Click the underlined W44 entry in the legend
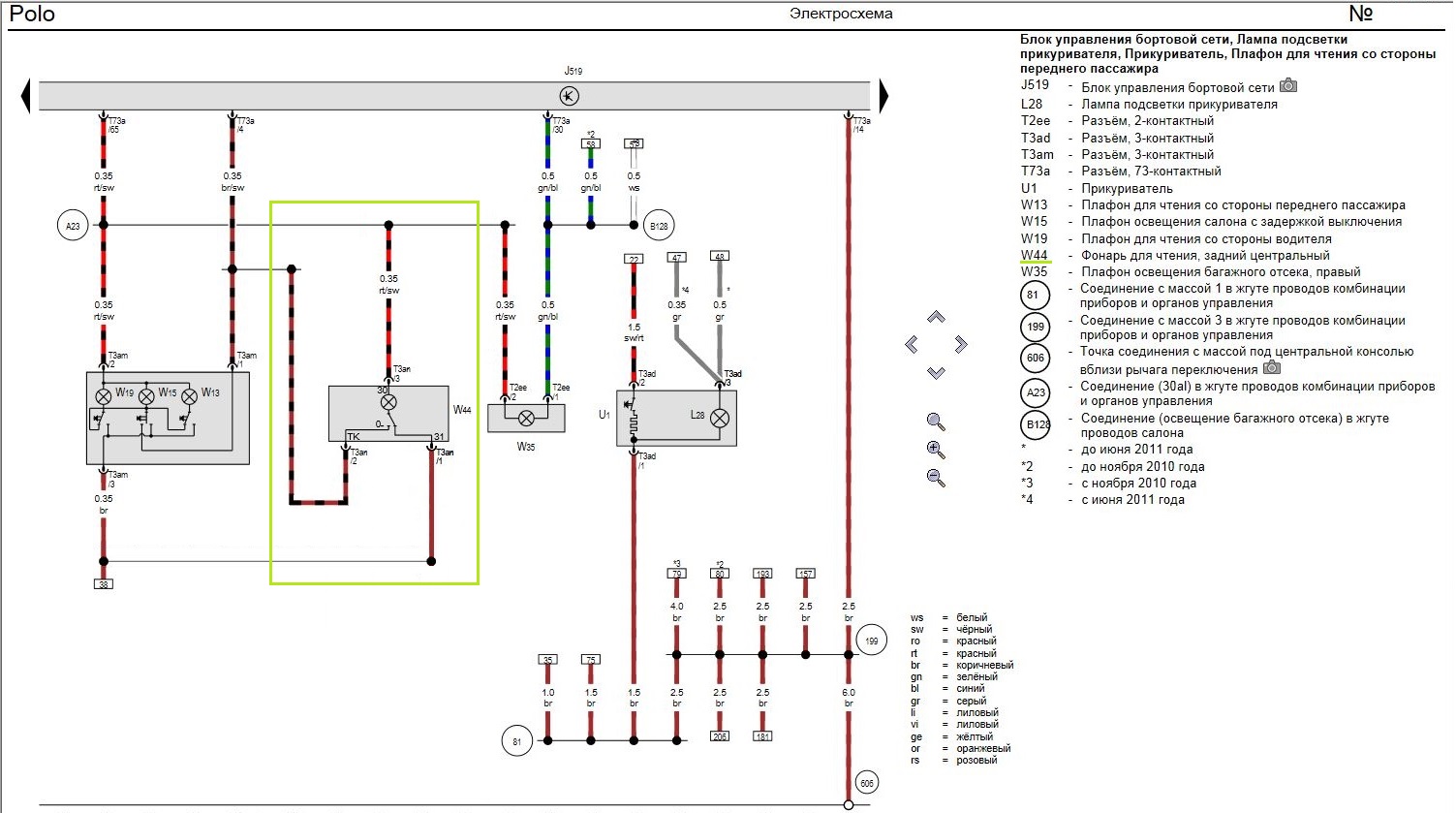Viewport: 1456px width, 813px height. tap(1035, 256)
